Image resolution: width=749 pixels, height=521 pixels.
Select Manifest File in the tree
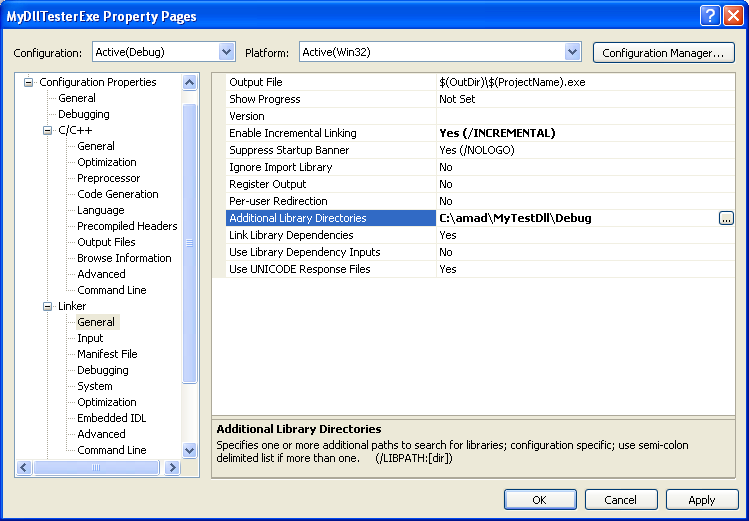click(x=107, y=354)
